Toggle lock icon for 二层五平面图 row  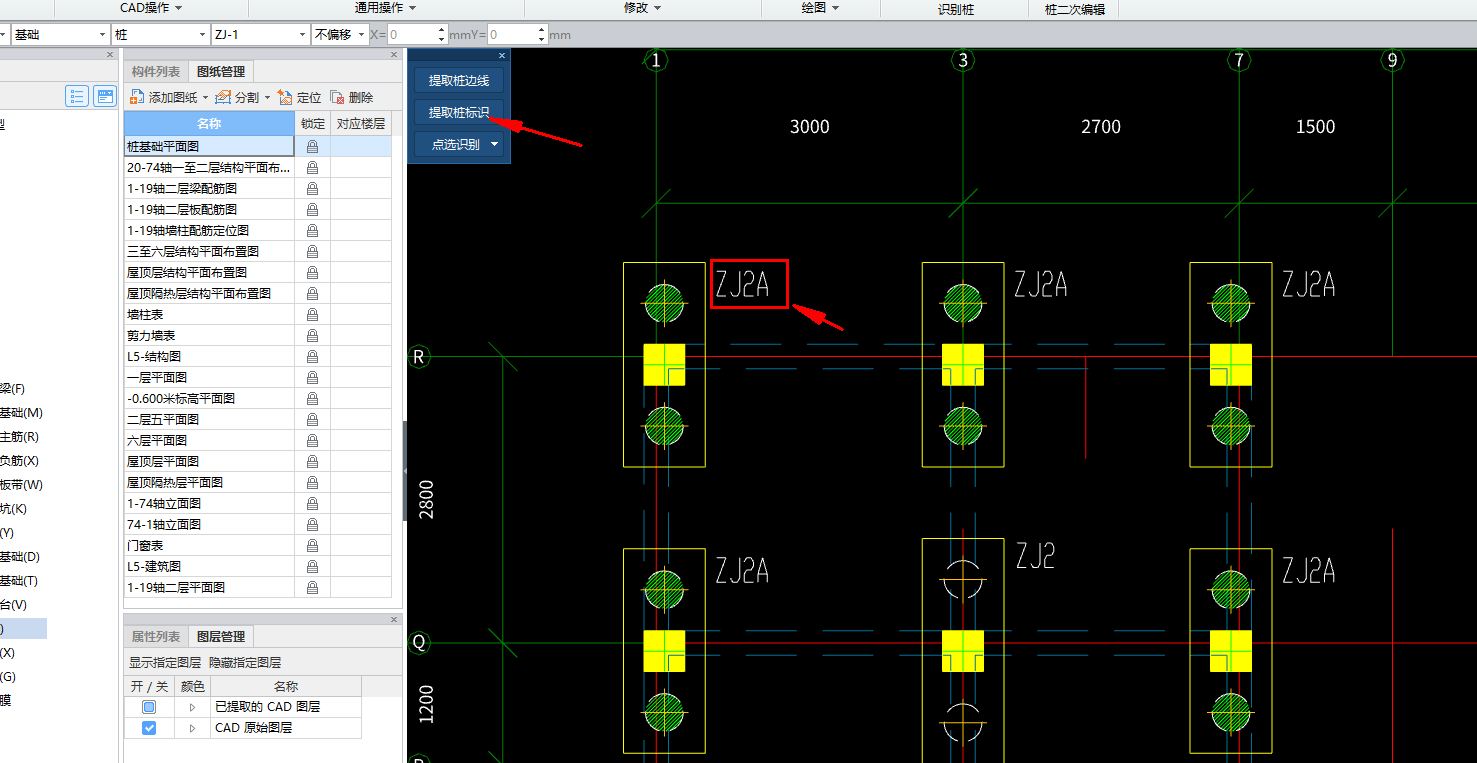click(312, 419)
